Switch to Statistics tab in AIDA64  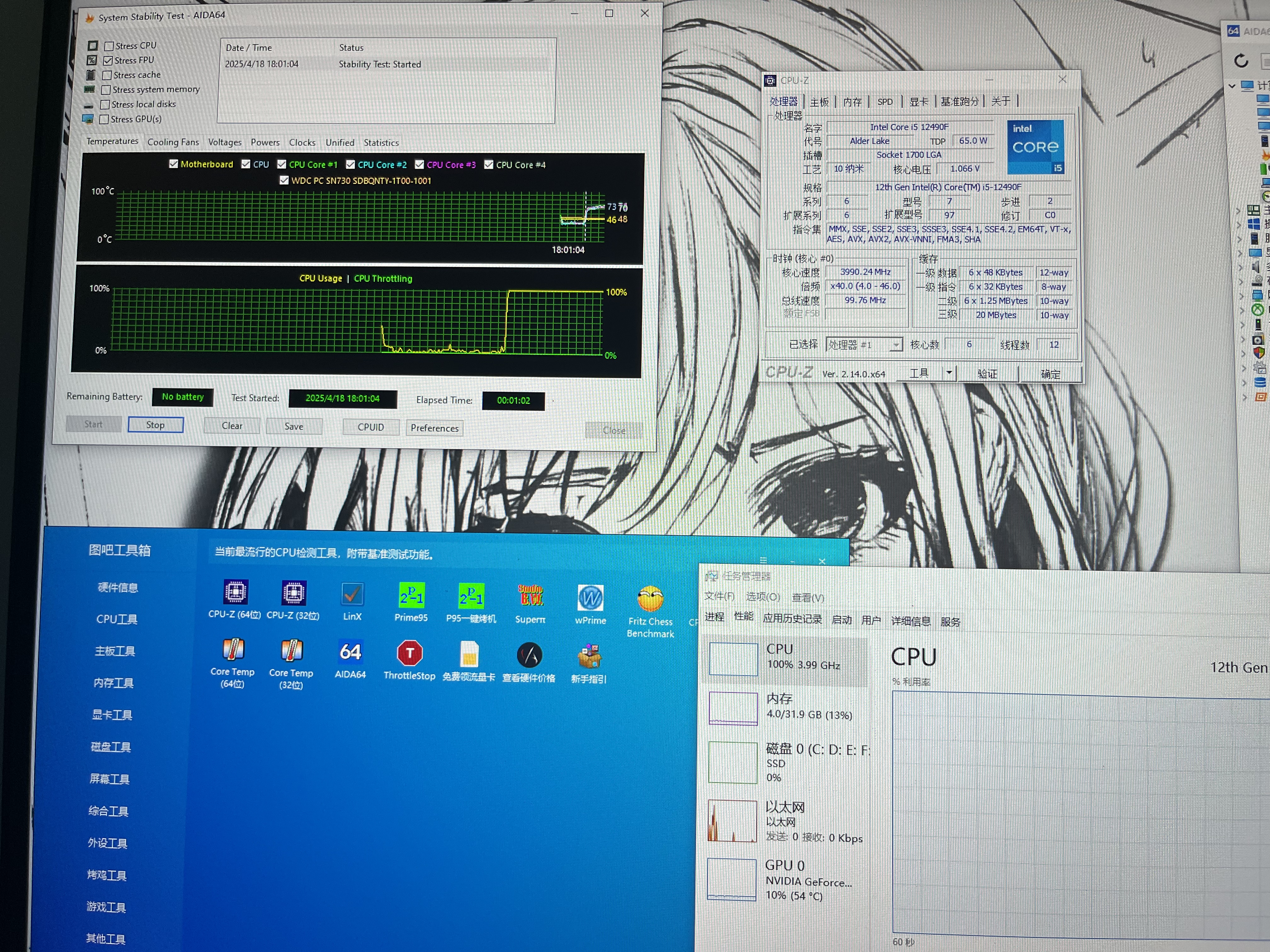381,143
